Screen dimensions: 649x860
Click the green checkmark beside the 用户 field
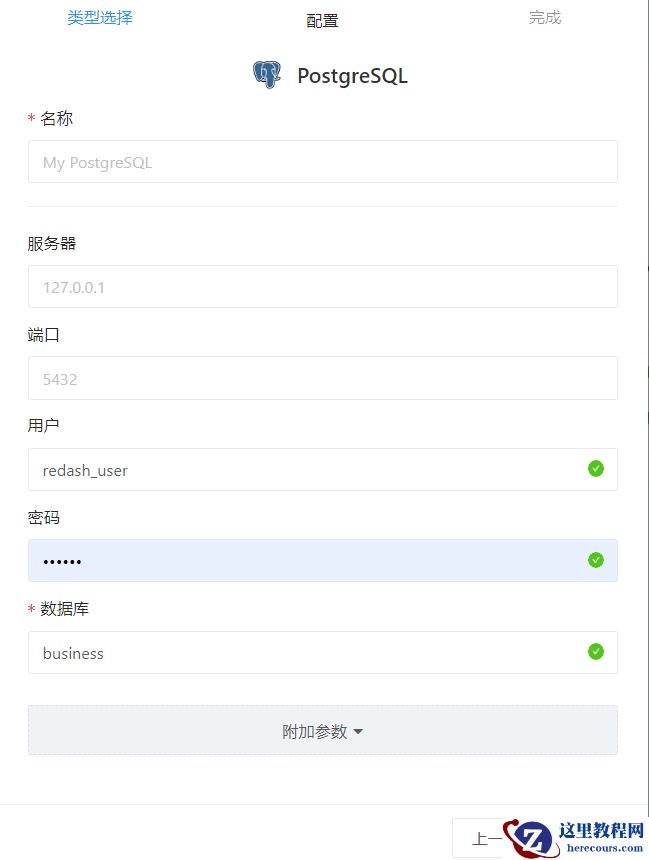tap(596, 468)
